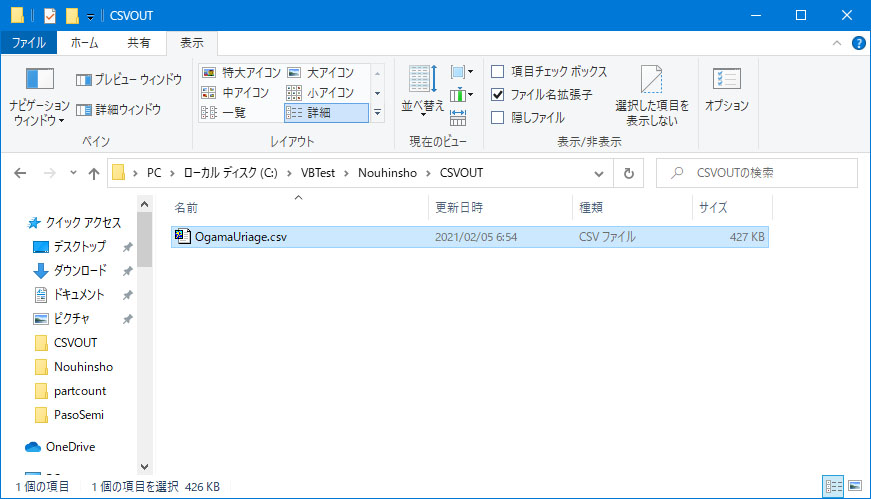
Task: Switch to the Home (ホーム) ribbon tab
Action: (x=84, y=43)
